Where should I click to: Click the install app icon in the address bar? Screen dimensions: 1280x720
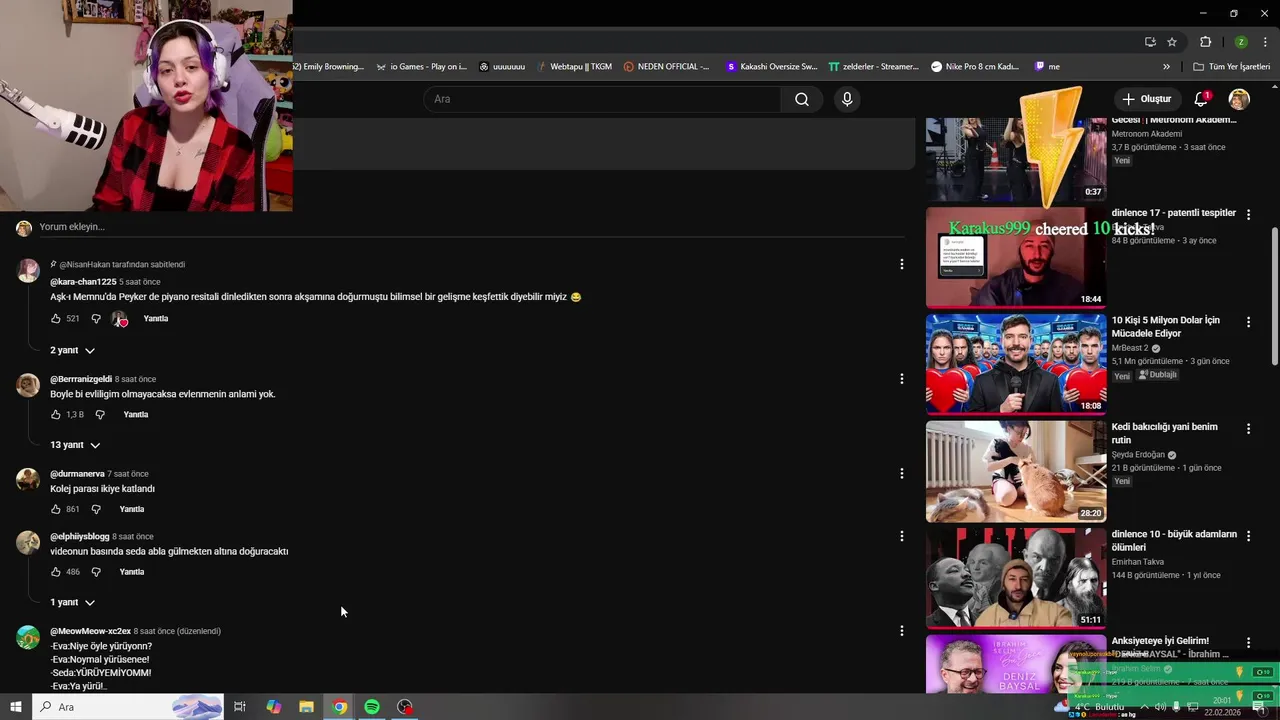(x=1150, y=42)
